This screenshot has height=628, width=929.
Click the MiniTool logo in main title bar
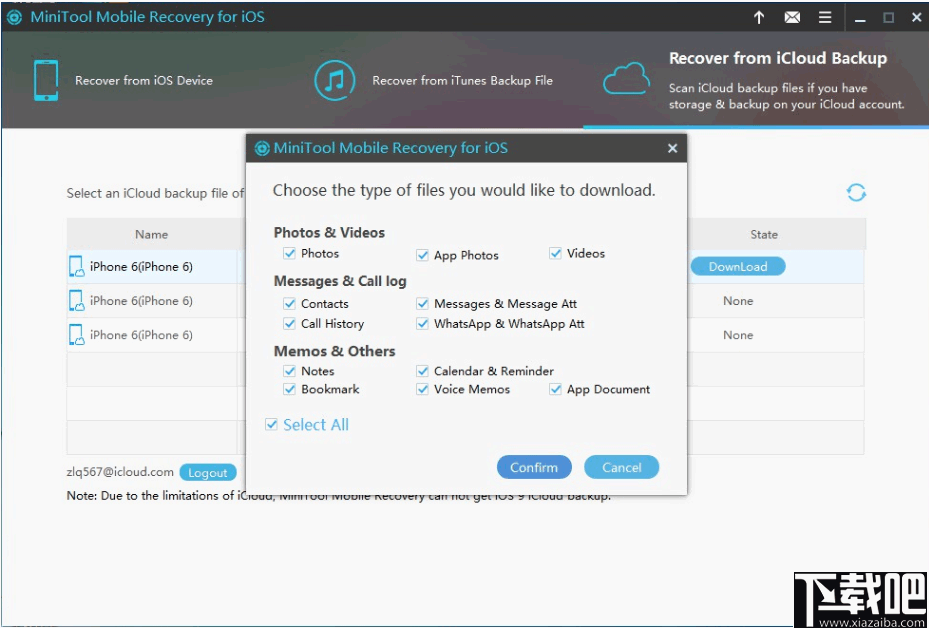14,17
